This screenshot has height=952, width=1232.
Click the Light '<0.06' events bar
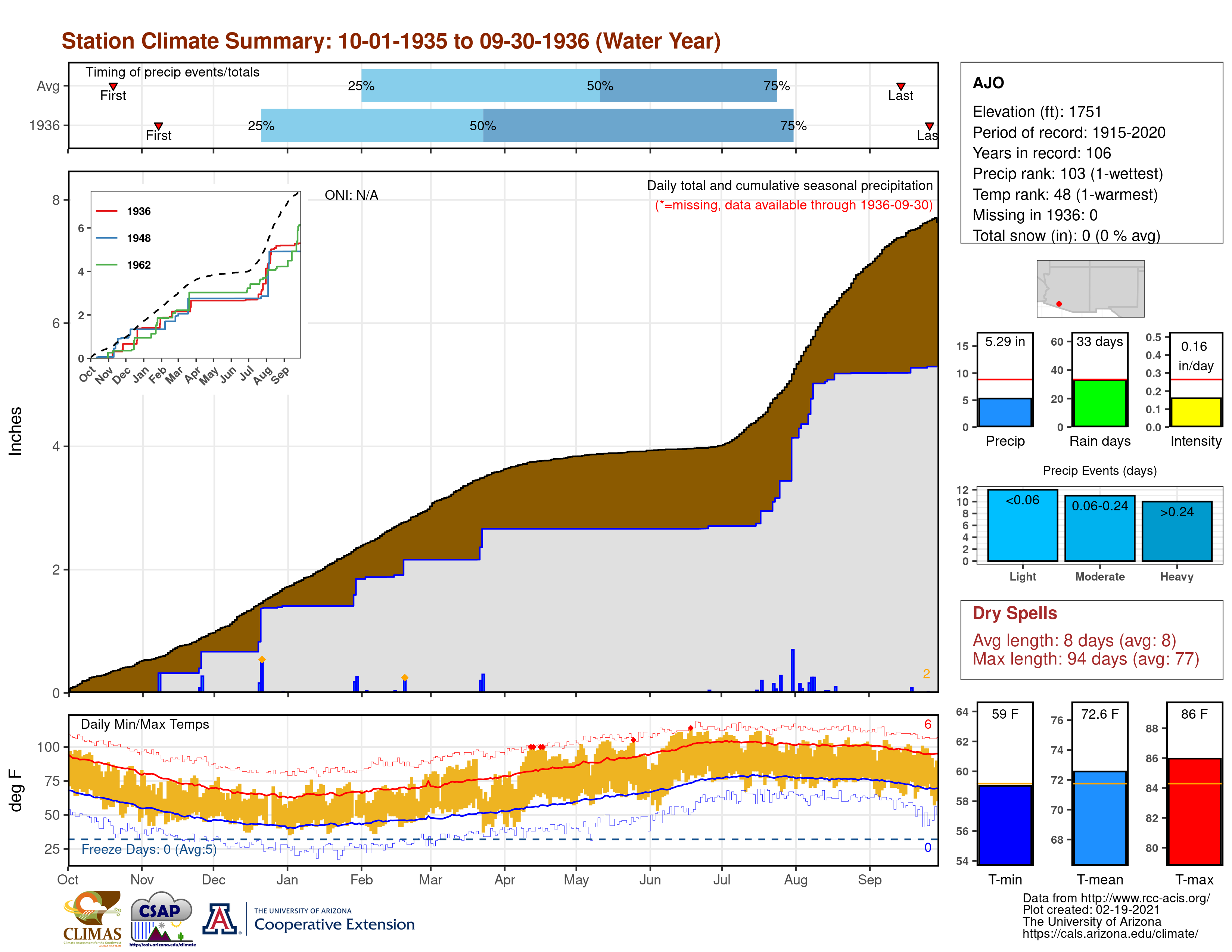tap(1023, 525)
